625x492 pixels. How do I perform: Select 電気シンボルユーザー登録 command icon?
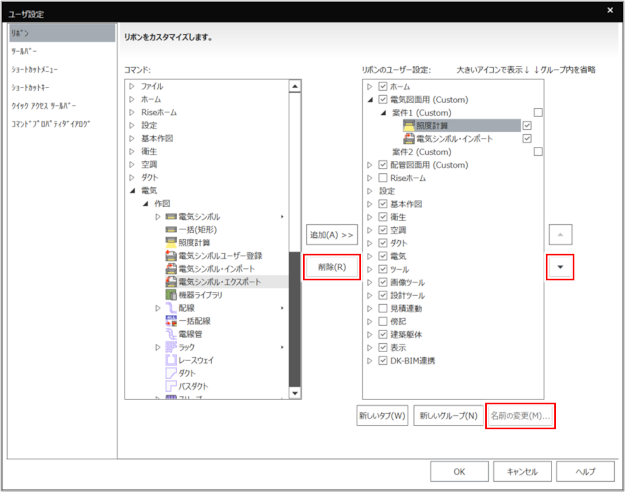(171, 256)
